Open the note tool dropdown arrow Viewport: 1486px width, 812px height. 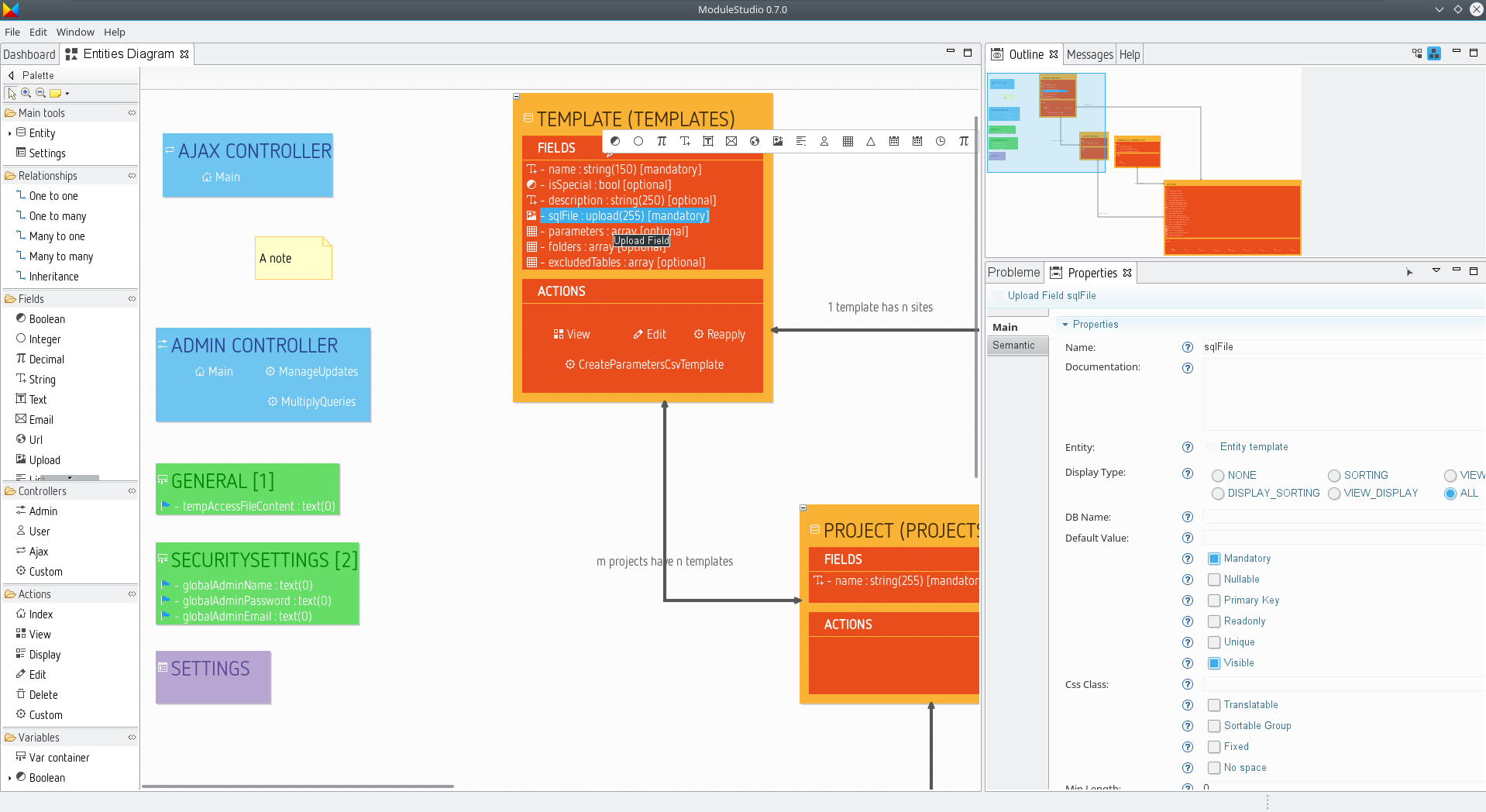coord(67,94)
